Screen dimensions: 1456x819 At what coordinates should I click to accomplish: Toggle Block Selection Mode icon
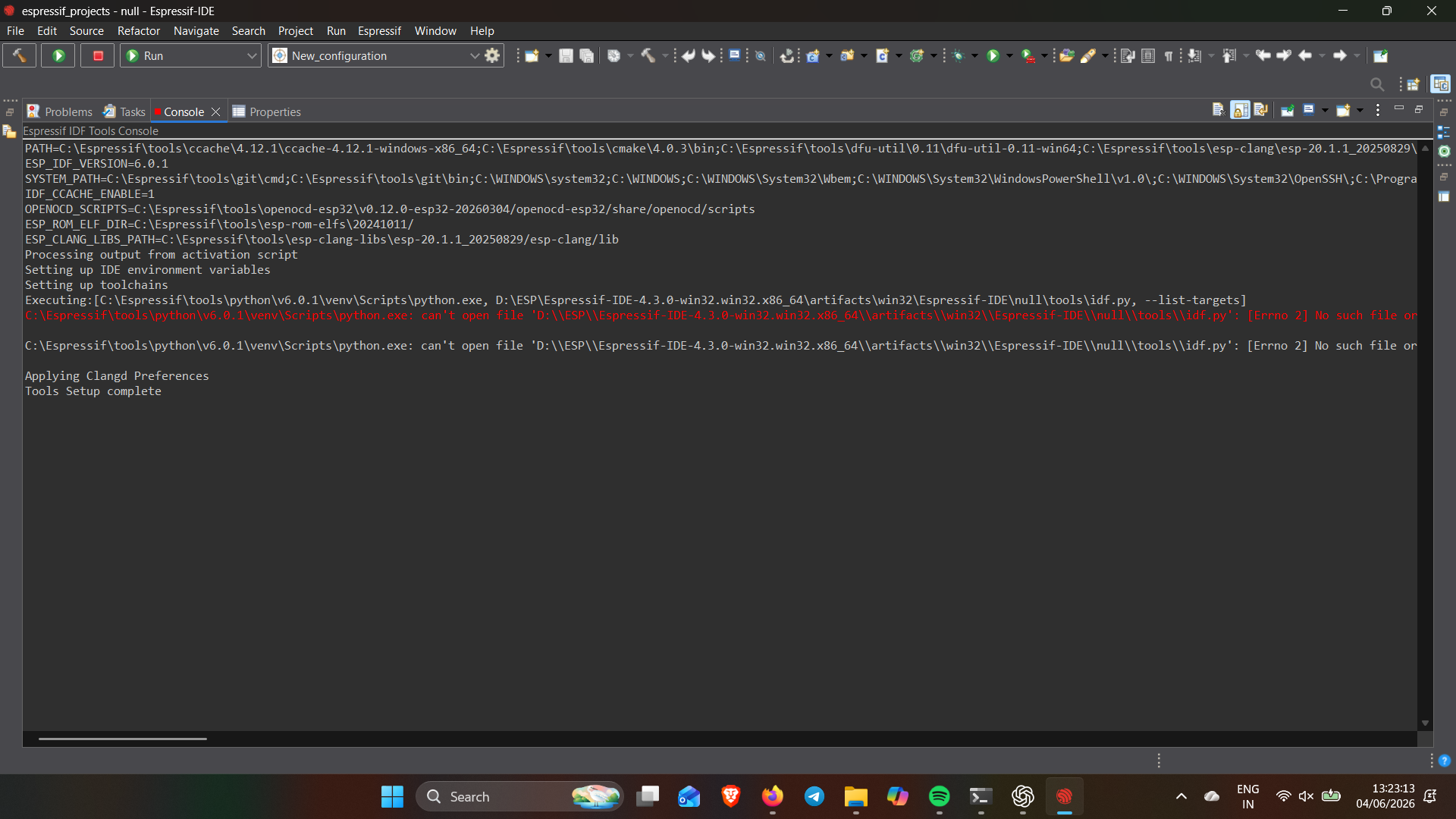(1148, 55)
